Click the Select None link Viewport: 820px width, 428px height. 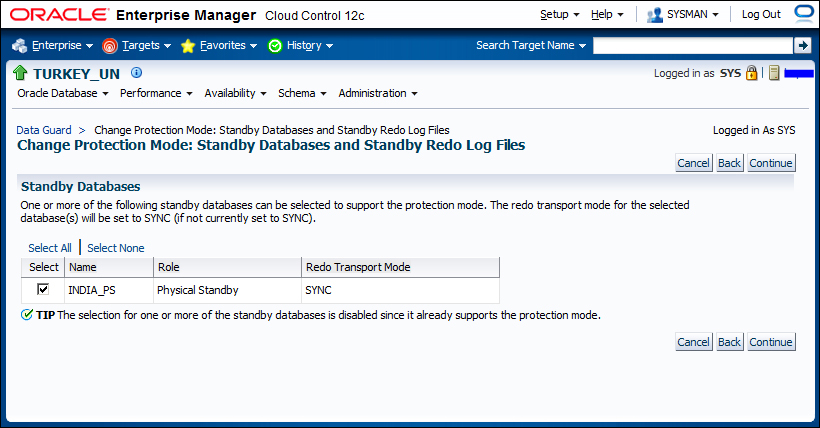tap(116, 248)
